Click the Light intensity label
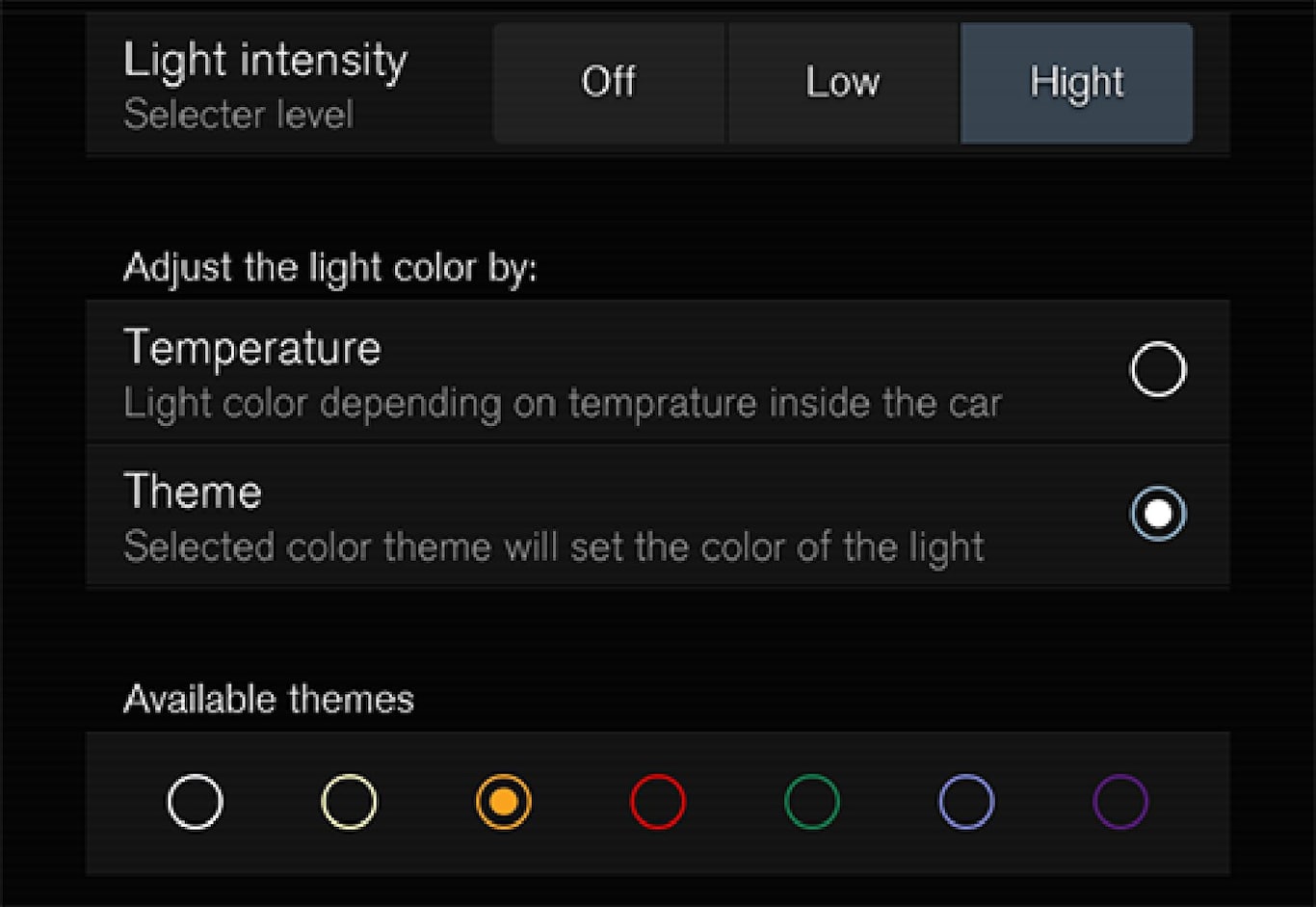The height and width of the screenshot is (907, 1316). pyautogui.click(x=265, y=61)
